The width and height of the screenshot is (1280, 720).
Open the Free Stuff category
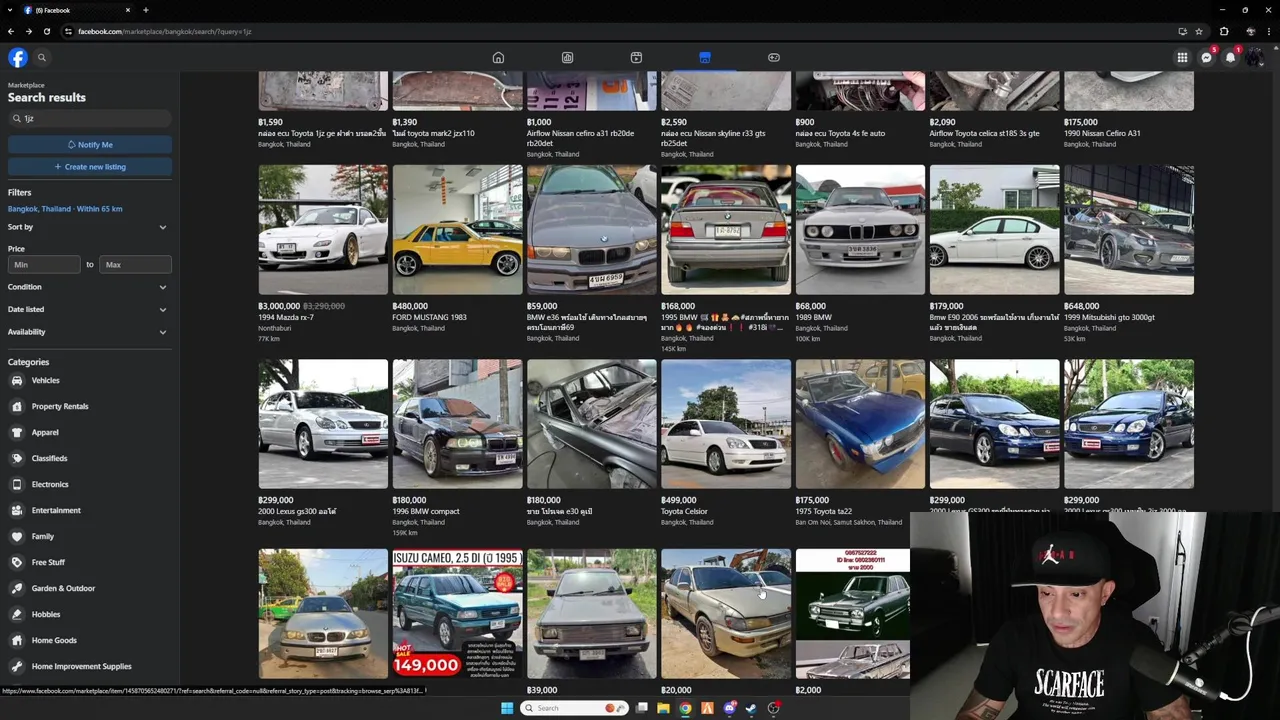(x=88, y=563)
